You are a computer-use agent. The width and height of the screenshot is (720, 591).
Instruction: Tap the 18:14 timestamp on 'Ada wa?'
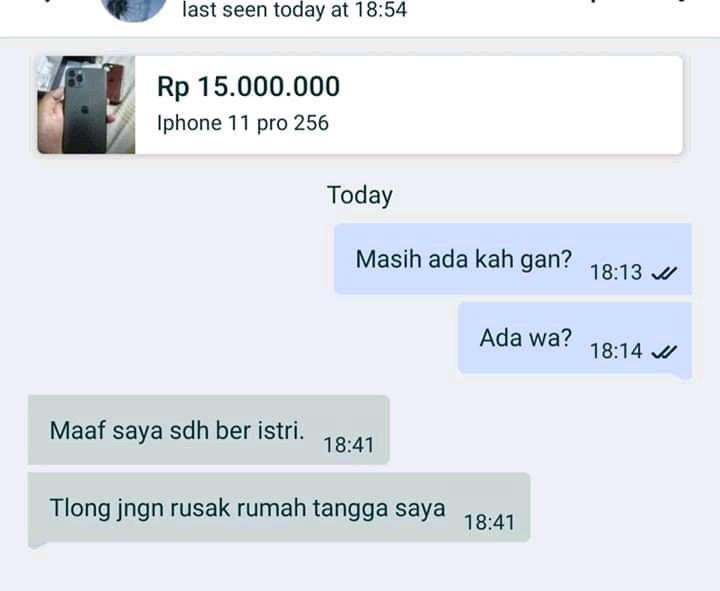pos(616,351)
